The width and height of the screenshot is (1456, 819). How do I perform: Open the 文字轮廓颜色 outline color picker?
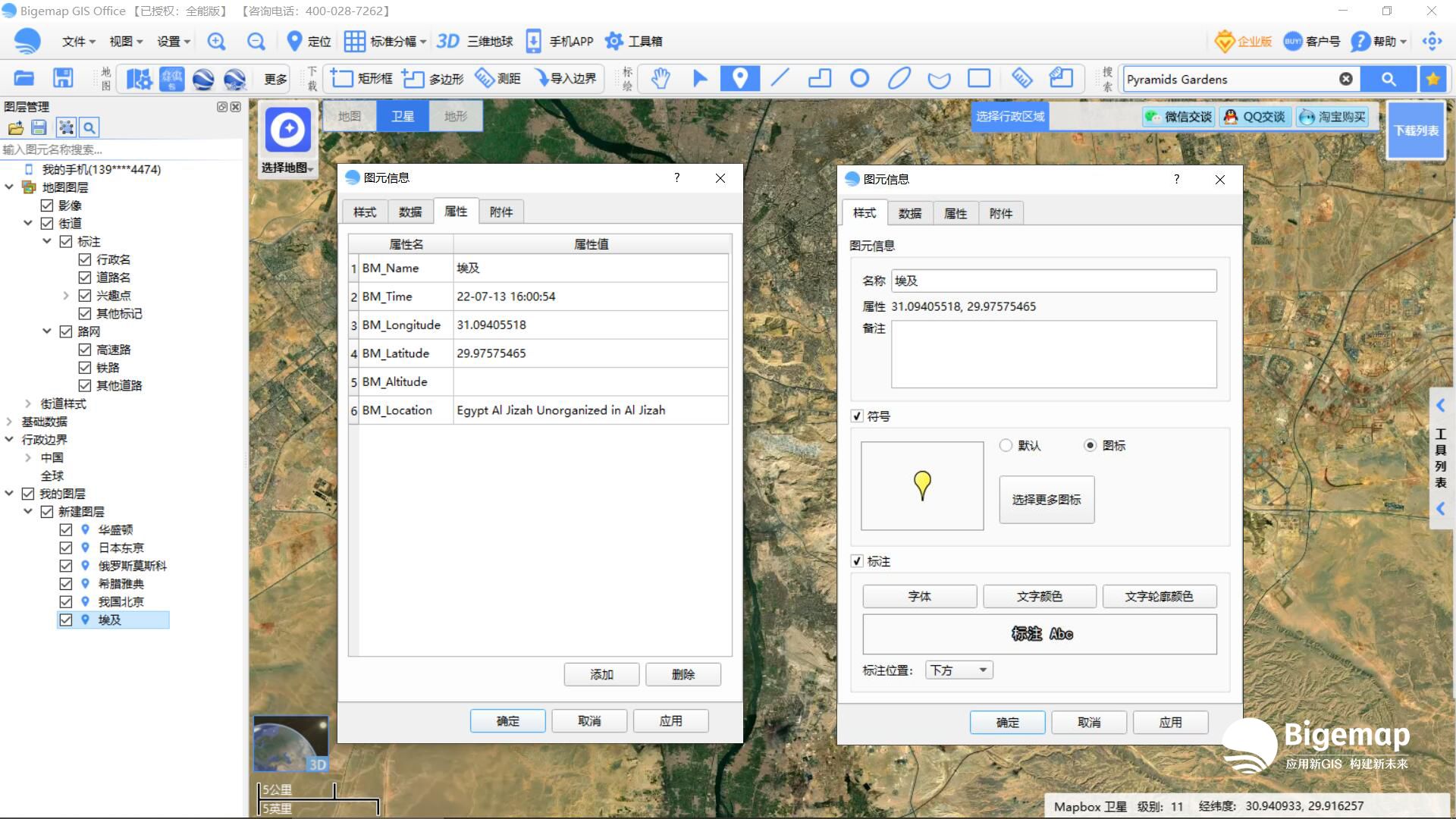coord(1159,597)
